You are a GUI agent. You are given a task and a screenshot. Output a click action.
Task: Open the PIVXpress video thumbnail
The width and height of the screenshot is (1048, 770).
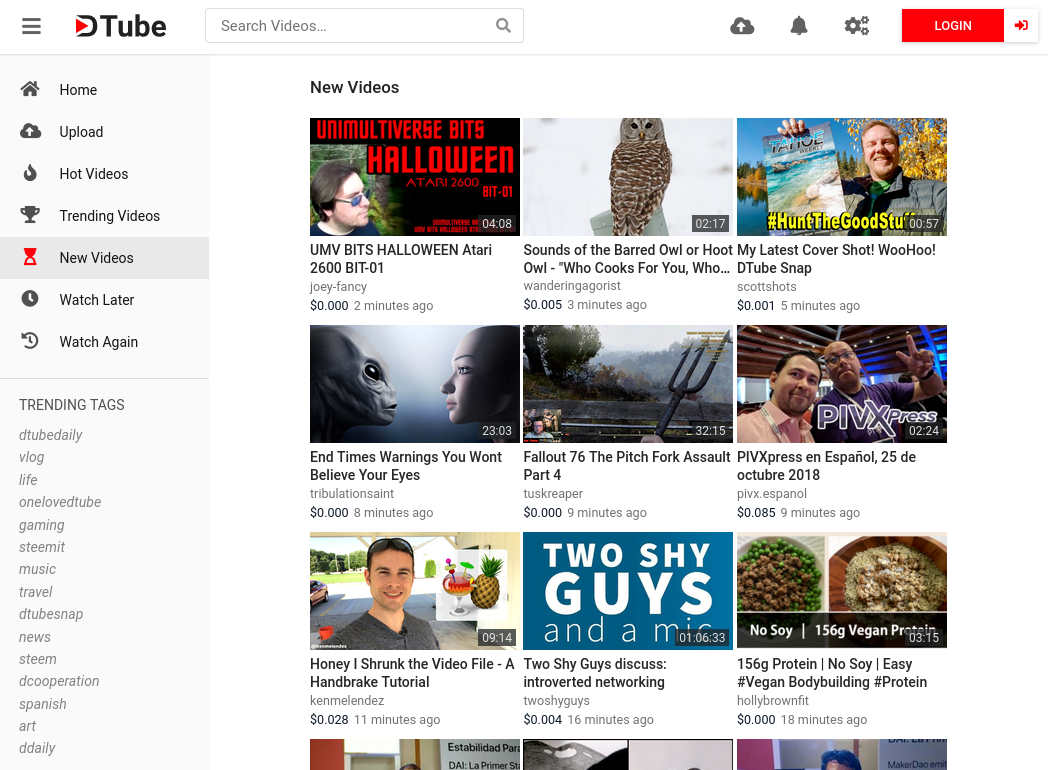point(841,384)
